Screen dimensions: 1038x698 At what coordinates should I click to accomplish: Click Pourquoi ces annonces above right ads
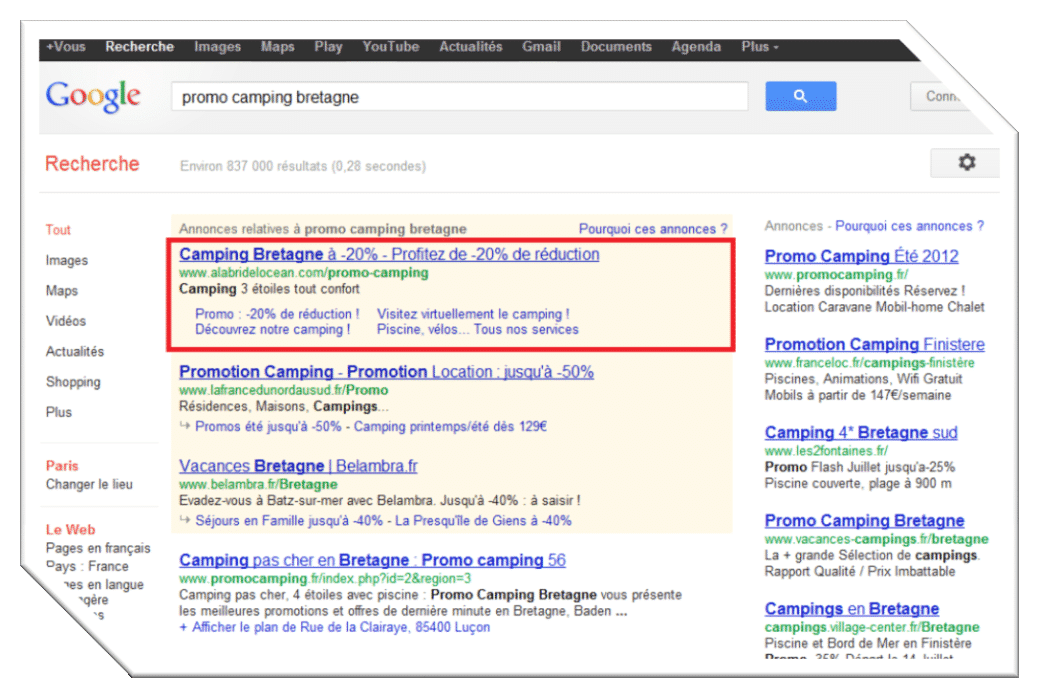[x=909, y=226]
